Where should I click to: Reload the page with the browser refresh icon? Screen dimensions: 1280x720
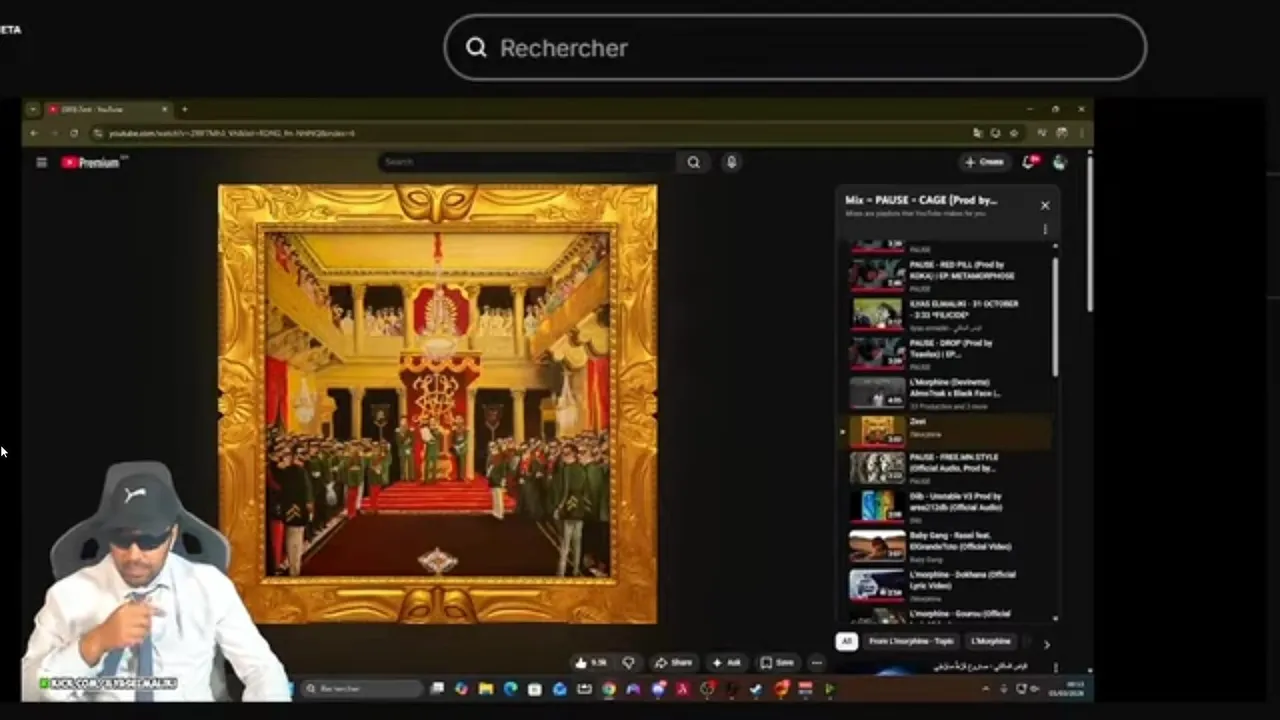click(x=74, y=133)
